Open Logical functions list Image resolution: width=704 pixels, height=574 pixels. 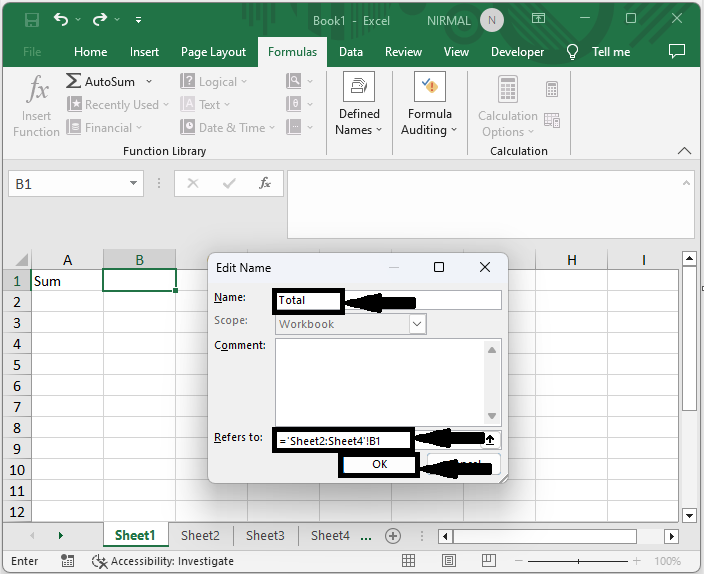pos(214,82)
